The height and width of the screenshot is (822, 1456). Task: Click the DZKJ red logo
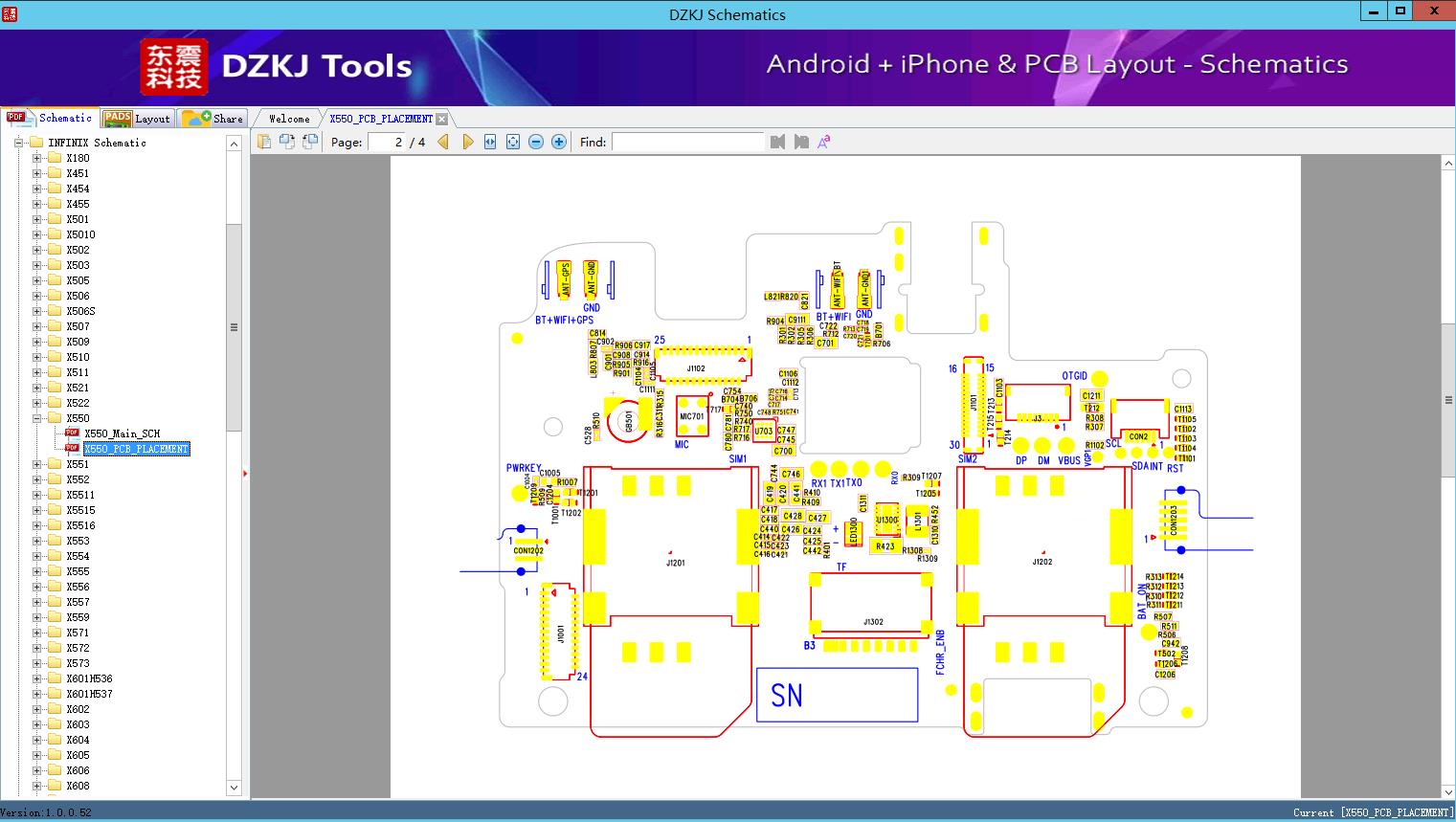[174, 67]
